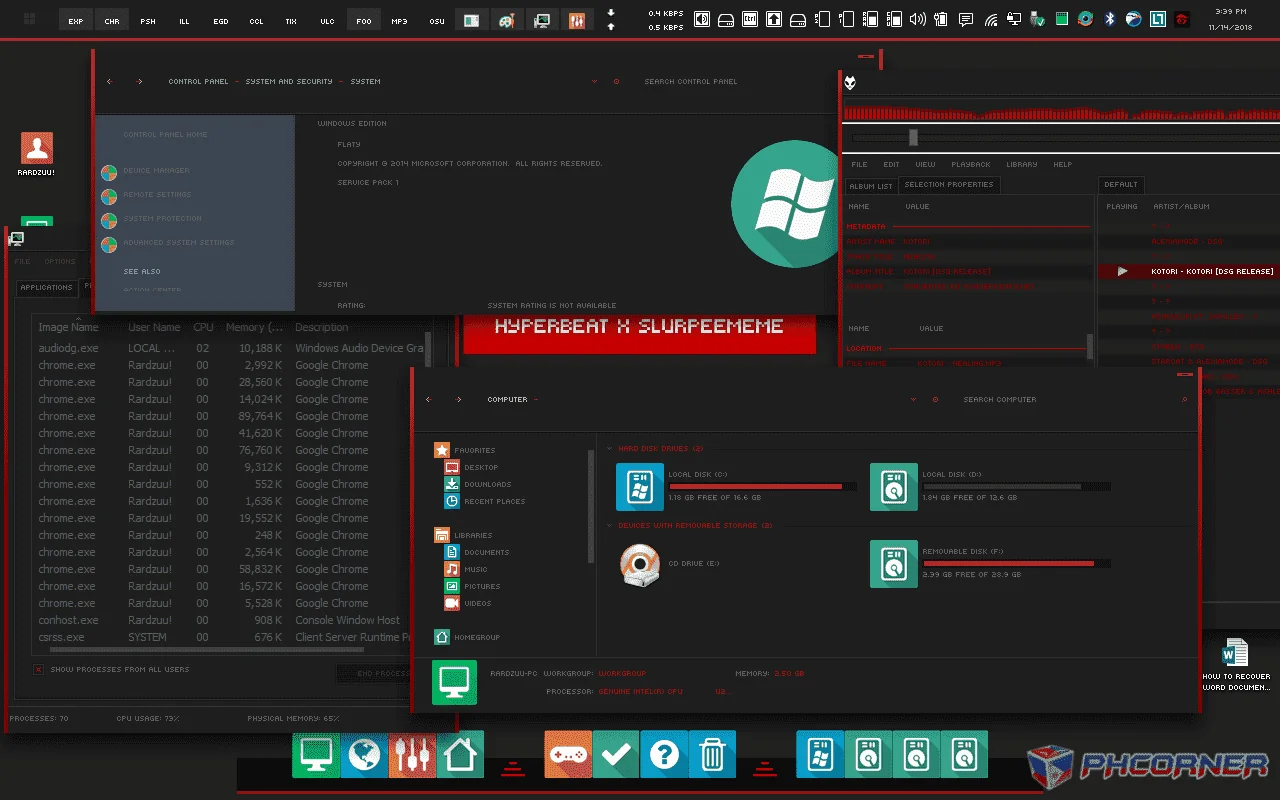Open the paint palette icon on the top bar
This screenshot has height=800, width=1280.
click(508, 19)
